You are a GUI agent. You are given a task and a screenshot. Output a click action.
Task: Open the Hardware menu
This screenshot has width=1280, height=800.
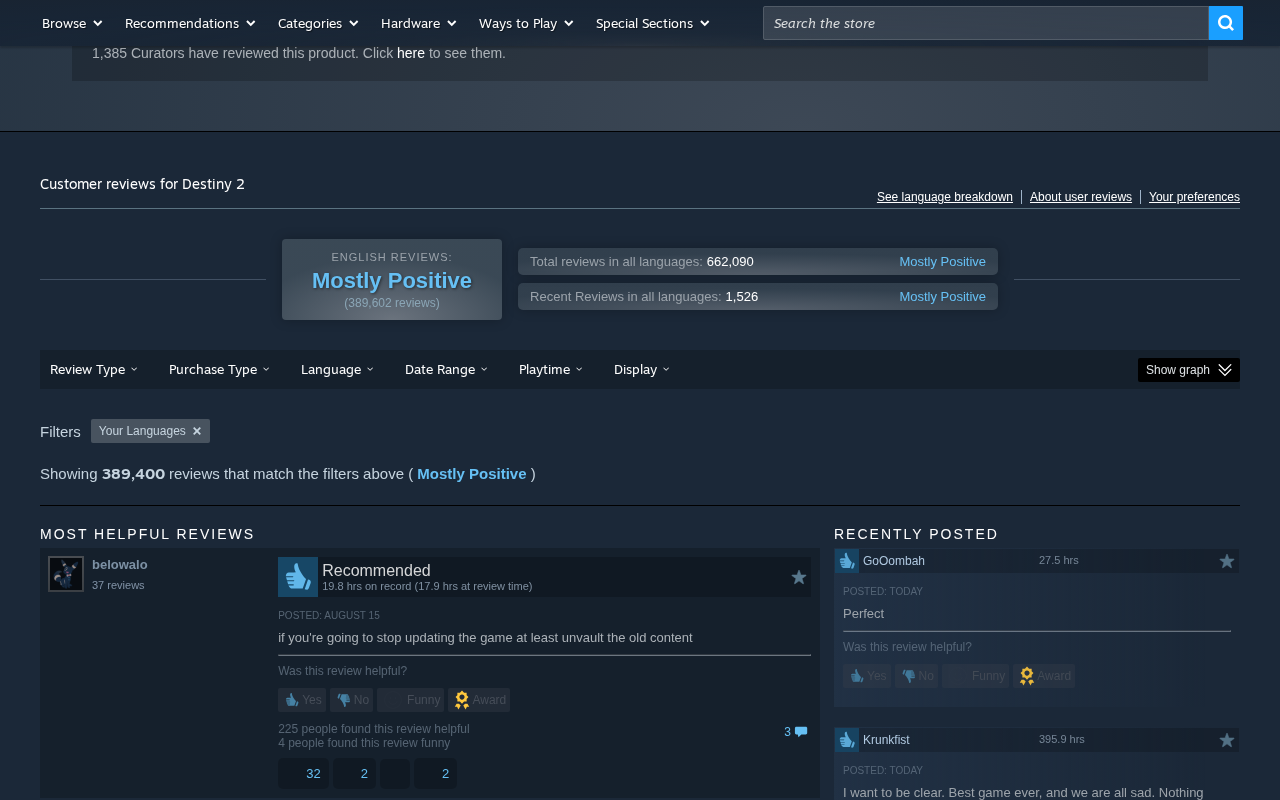click(x=418, y=23)
